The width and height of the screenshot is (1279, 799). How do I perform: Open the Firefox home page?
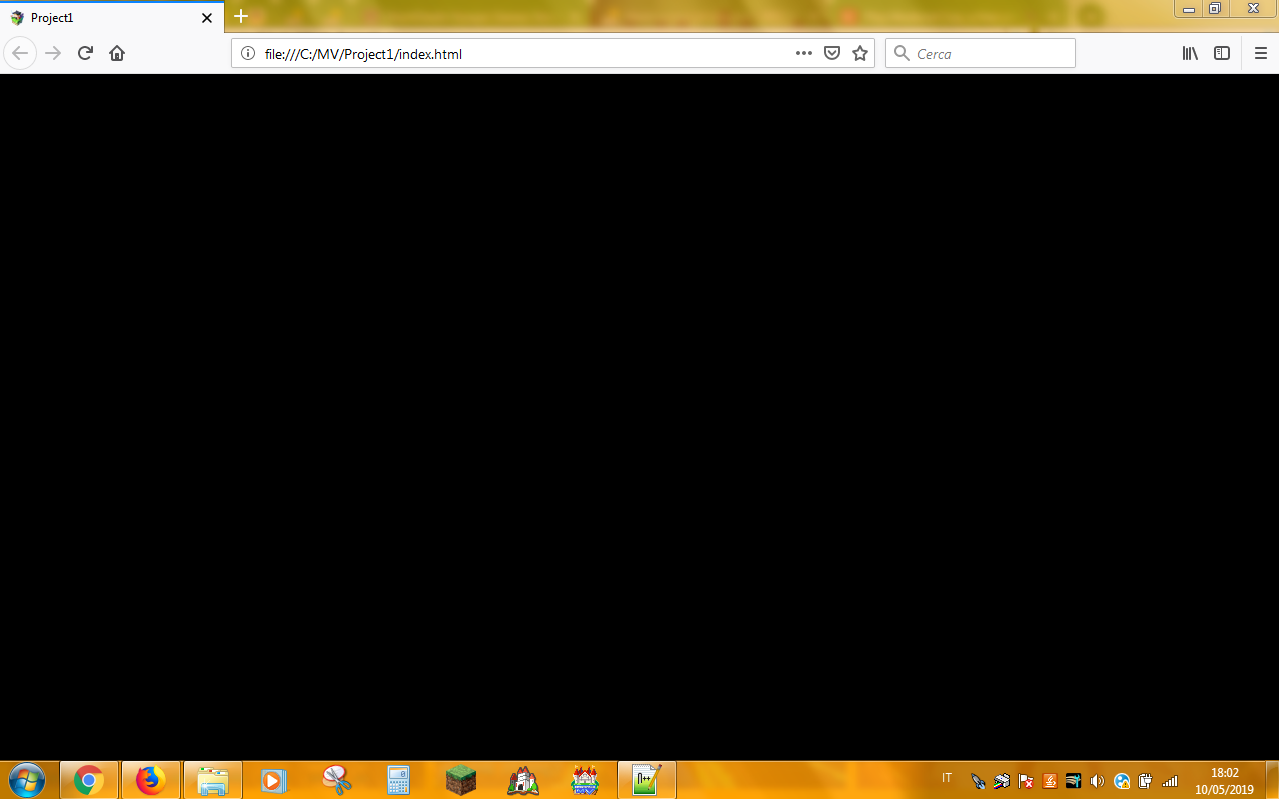(117, 53)
